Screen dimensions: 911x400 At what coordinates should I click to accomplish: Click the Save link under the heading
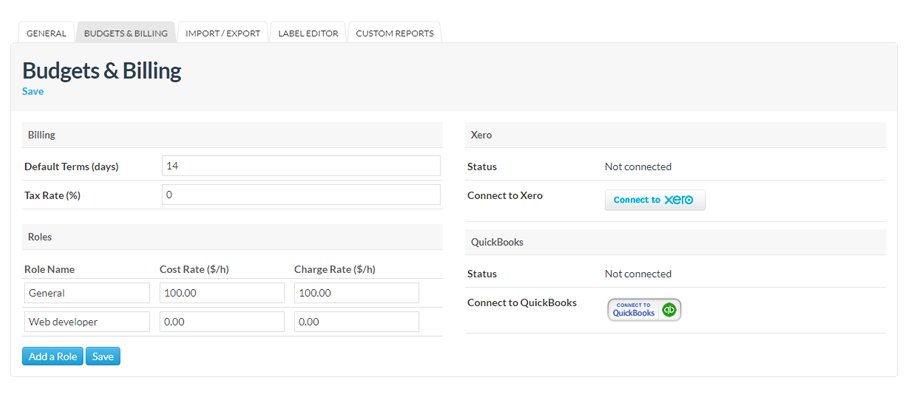click(x=33, y=91)
